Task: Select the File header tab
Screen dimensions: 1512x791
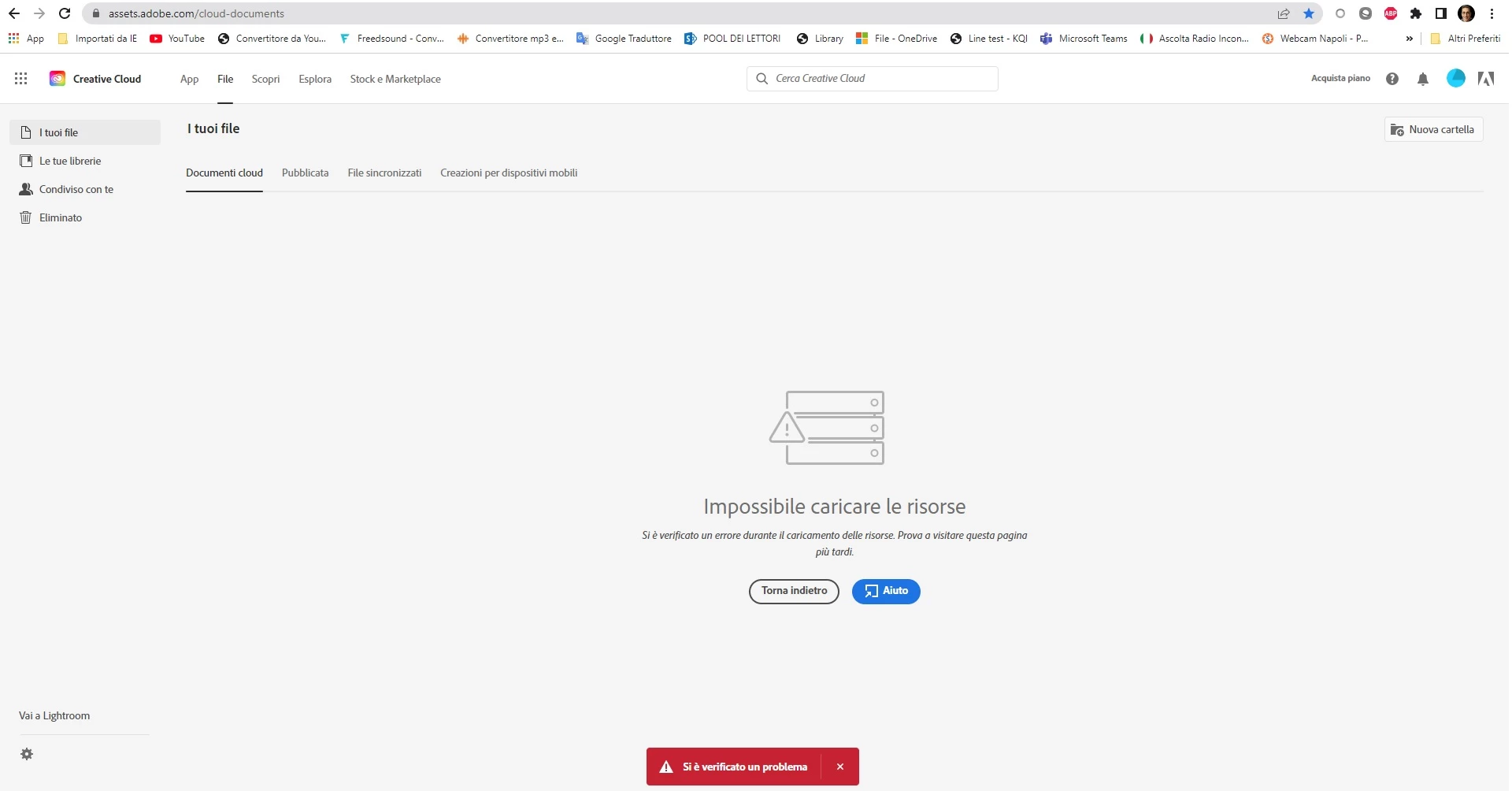Action: click(x=225, y=79)
